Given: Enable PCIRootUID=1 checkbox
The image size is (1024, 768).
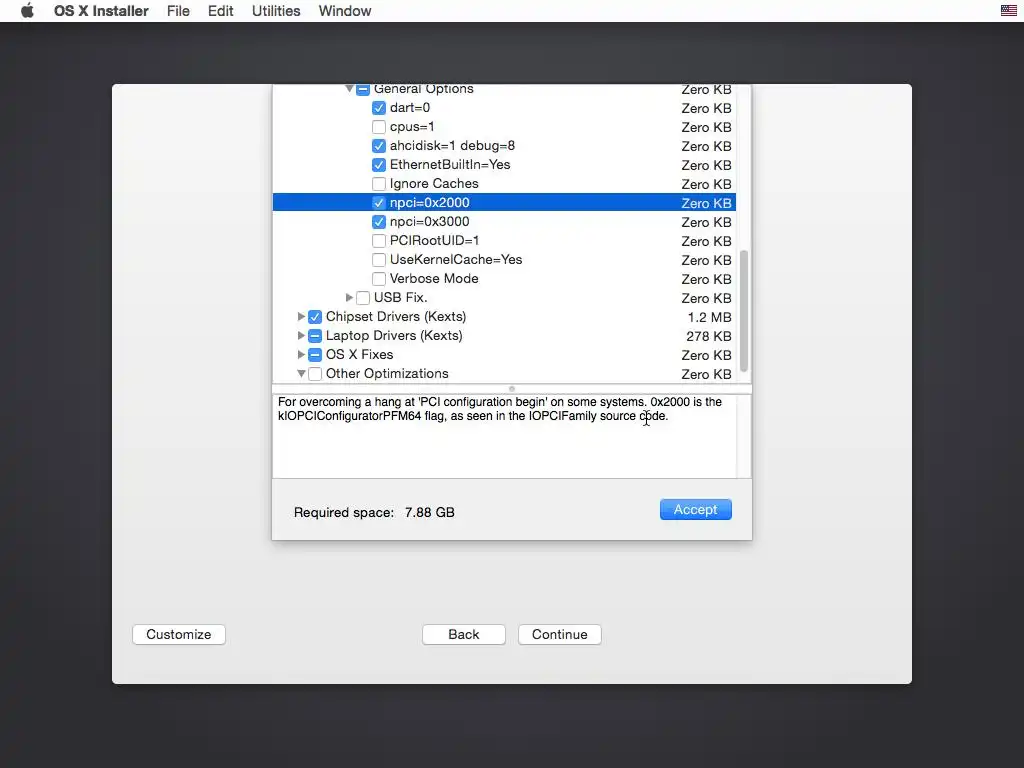Looking at the screenshot, I should coord(379,240).
